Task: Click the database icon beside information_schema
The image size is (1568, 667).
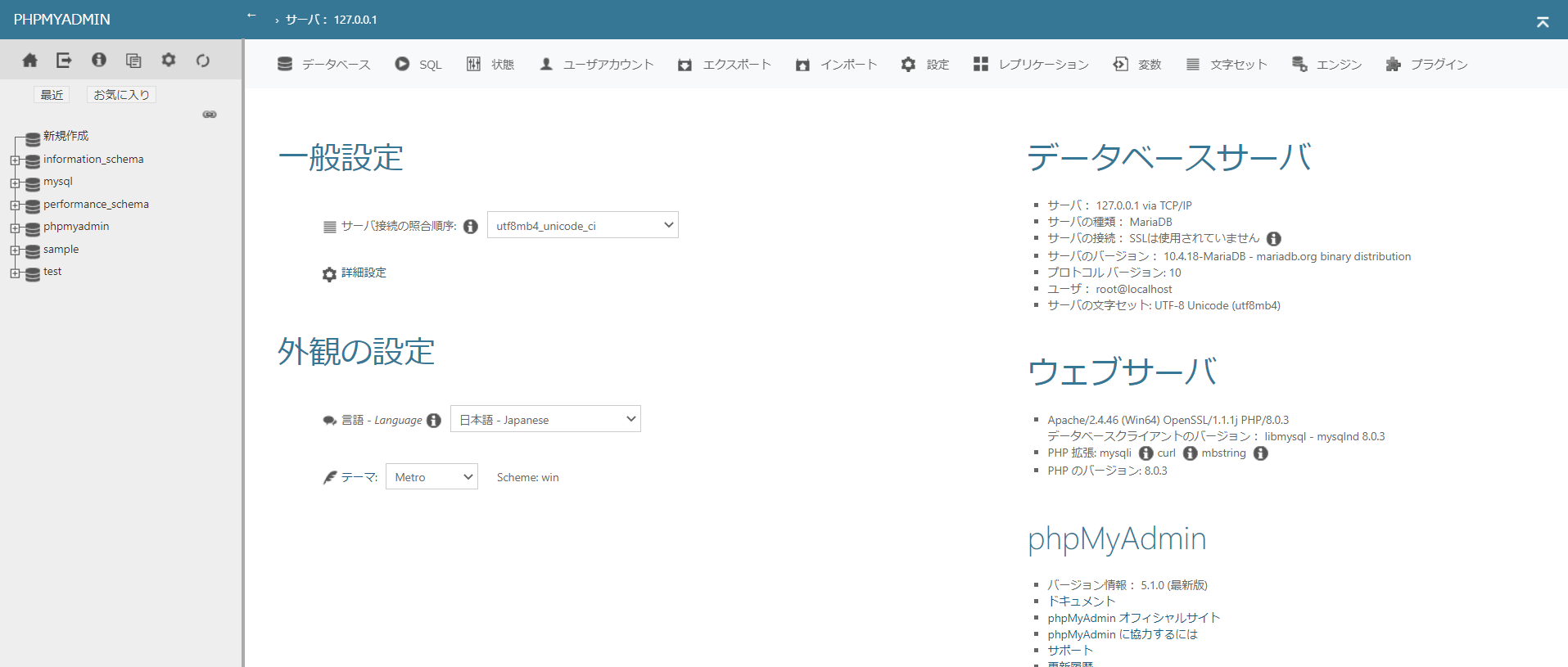Action: click(x=33, y=161)
